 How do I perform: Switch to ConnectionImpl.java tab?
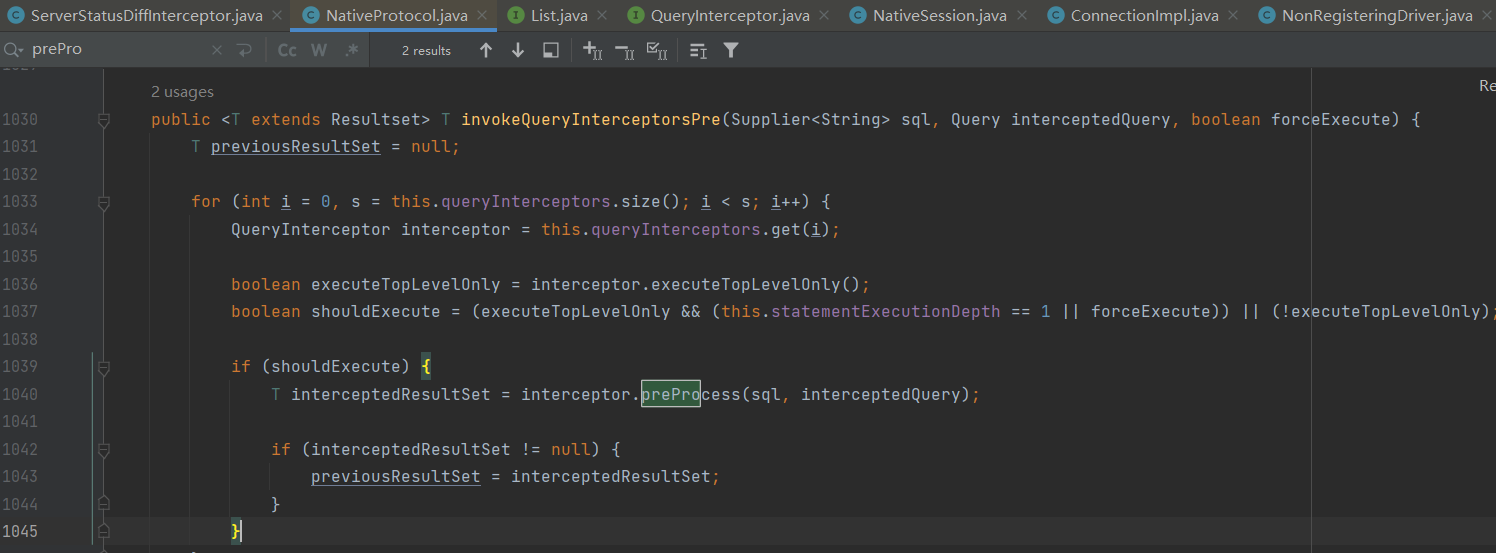[1144, 16]
